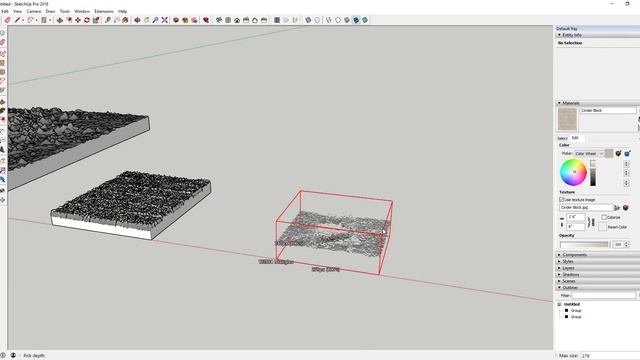Switch to the Select tab in Materials

(x=562, y=138)
